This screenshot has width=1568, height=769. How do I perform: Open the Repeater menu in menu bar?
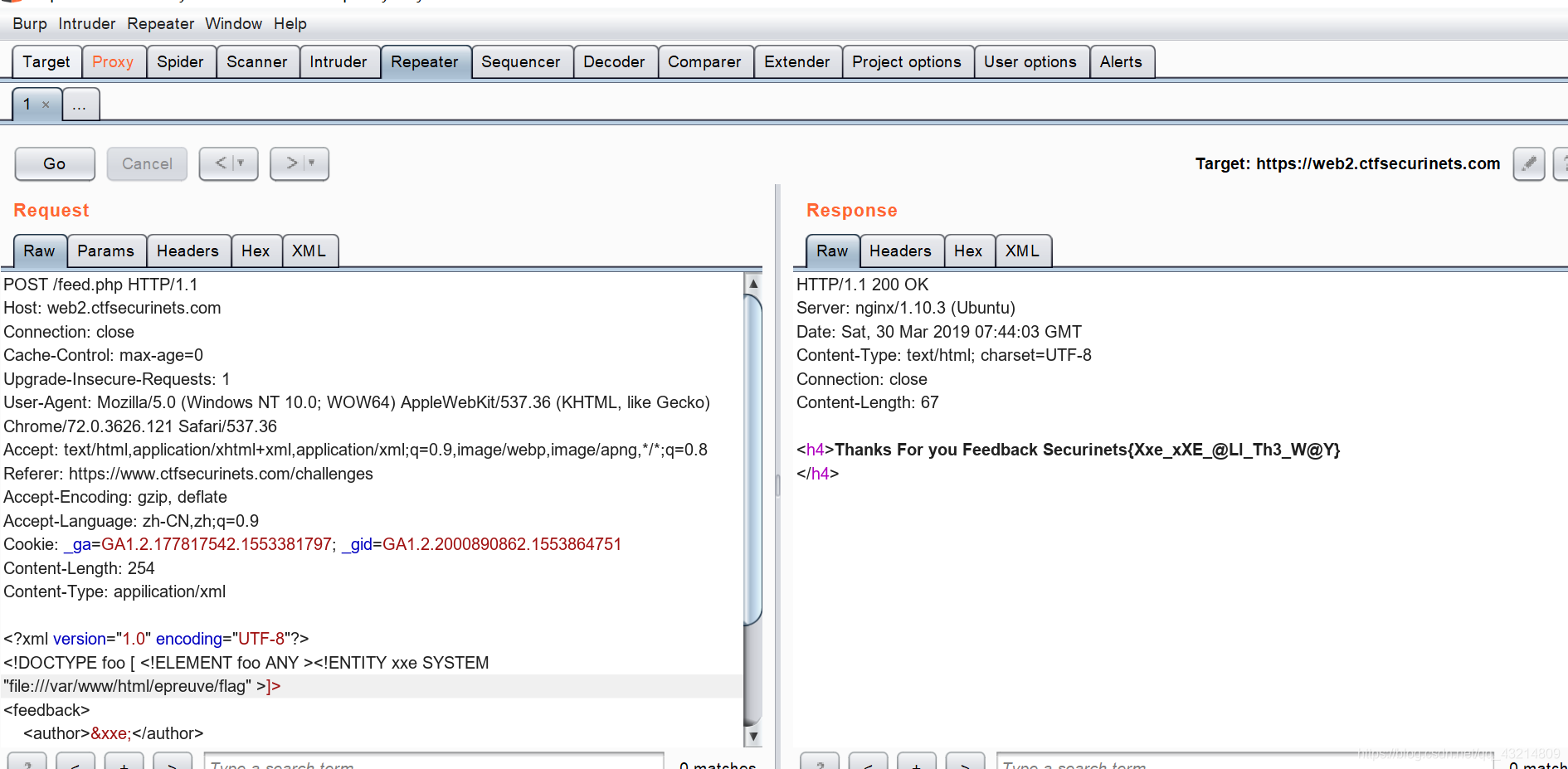pos(160,24)
